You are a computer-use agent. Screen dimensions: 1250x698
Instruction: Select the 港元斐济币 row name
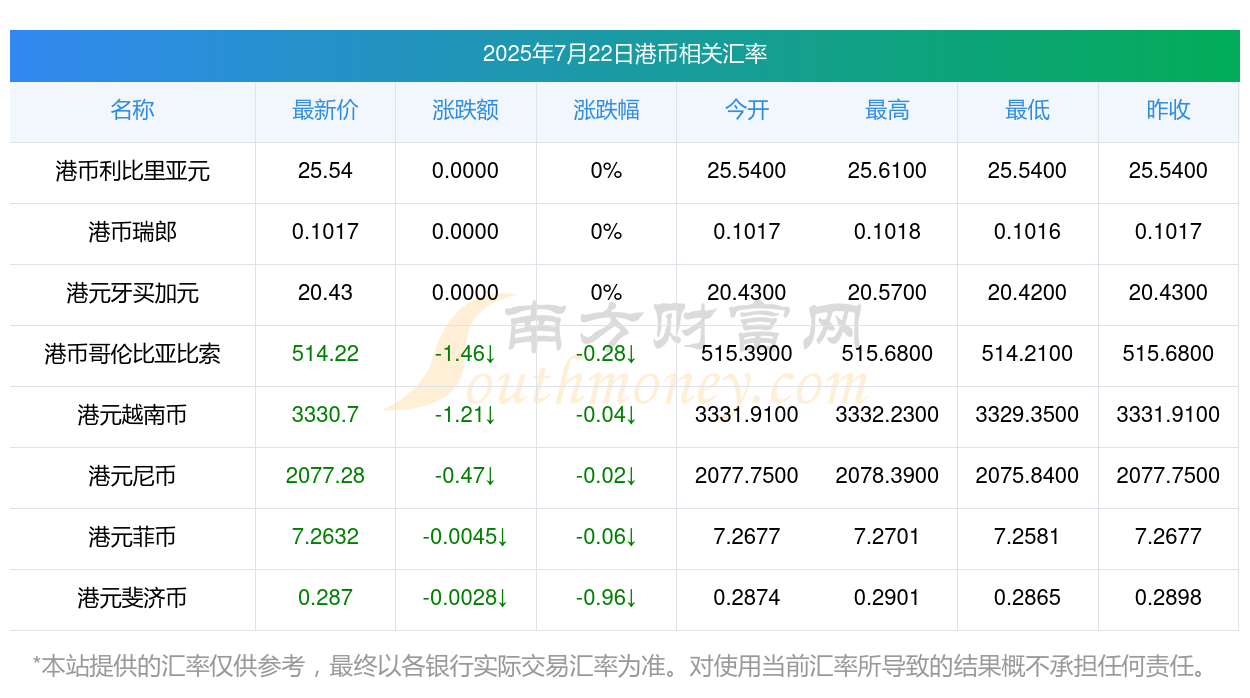pyautogui.click(x=132, y=598)
